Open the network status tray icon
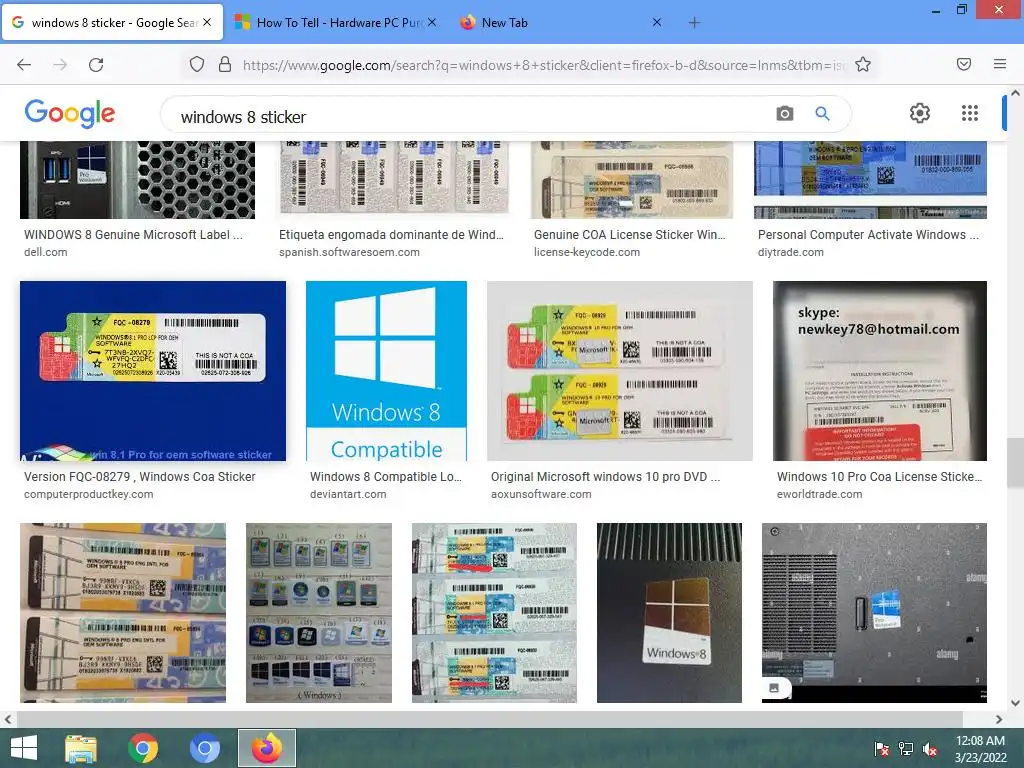The height and width of the screenshot is (768, 1024). 906,749
